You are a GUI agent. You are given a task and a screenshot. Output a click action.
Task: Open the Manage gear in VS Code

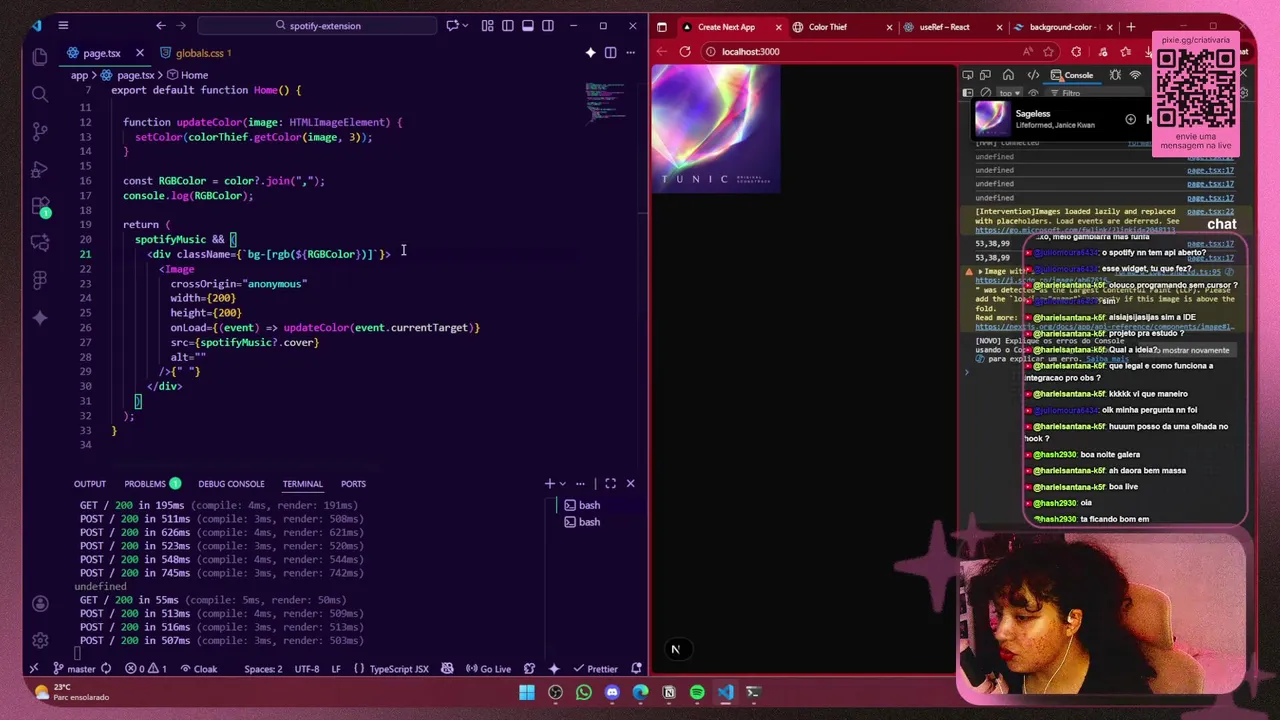pos(40,640)
